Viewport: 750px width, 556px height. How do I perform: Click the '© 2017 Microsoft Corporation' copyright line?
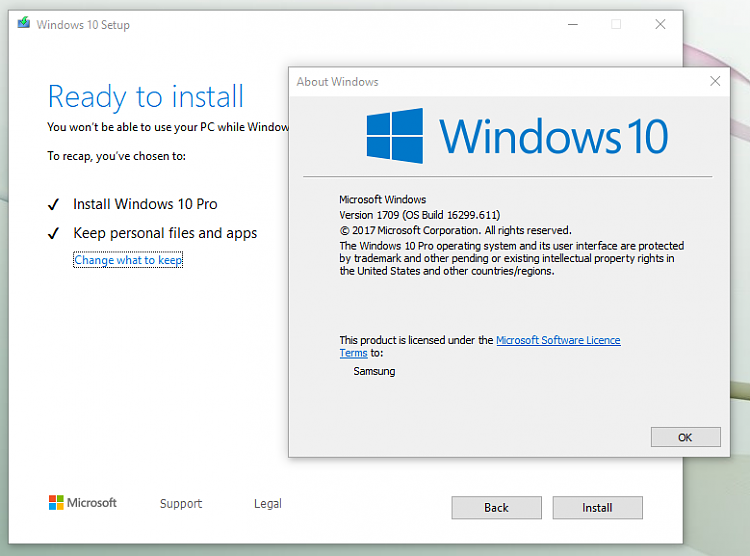pyautogui.click(x=455, y=230)
